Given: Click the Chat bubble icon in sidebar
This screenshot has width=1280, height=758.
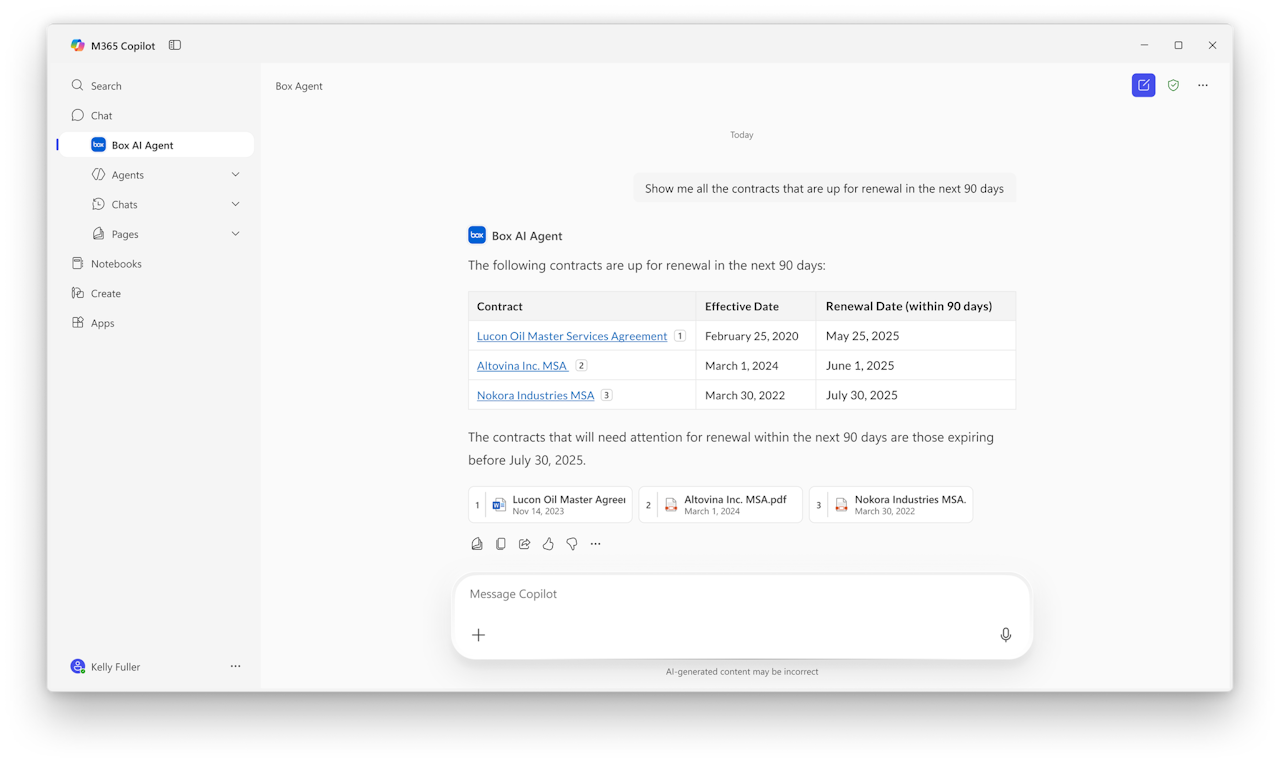Looking at the screenshot, I should pyautogui.click(x=78, y=115).
